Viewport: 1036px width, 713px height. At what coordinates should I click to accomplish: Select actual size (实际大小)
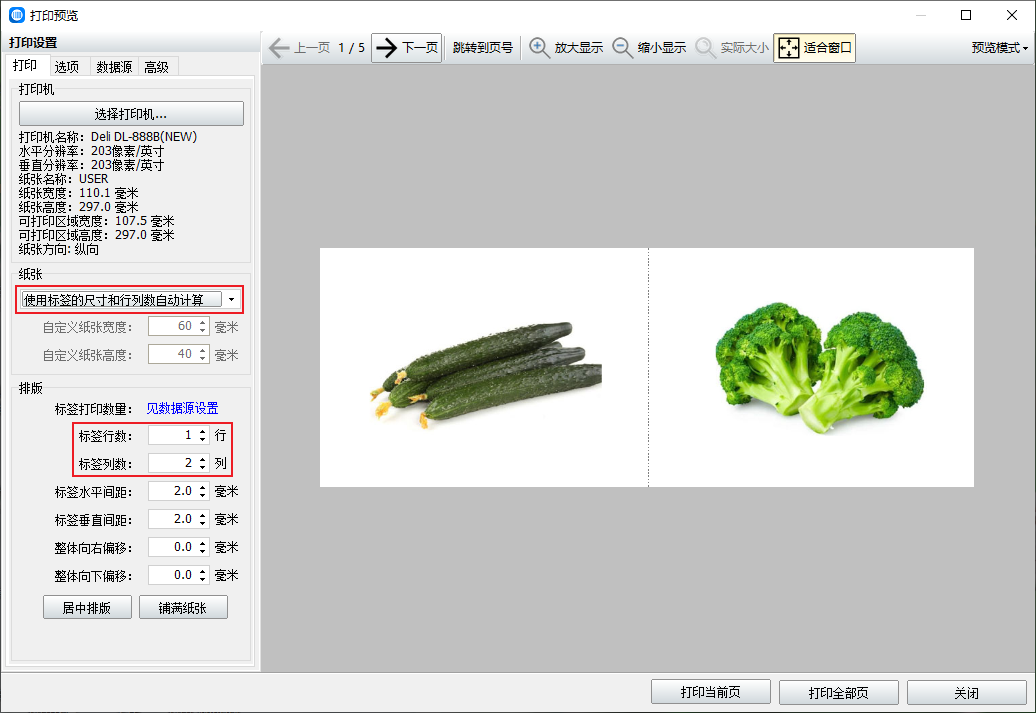tap(732, 48)
